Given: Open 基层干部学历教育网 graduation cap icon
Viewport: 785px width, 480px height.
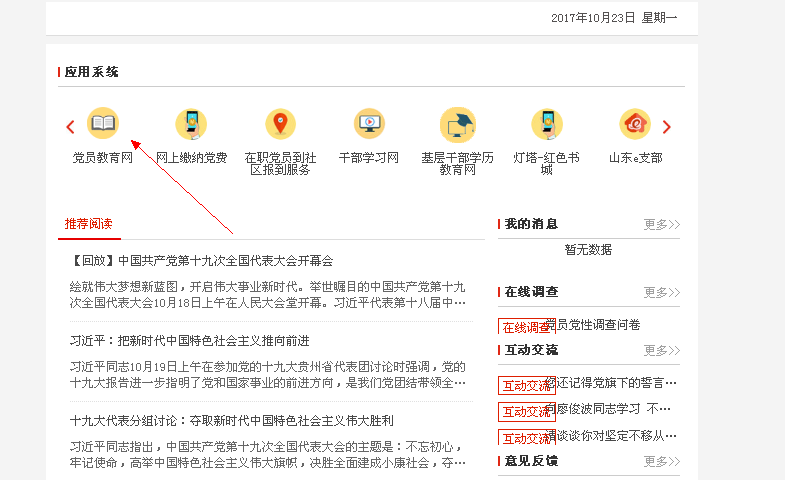Looking at the screenshot, I should 457,124.
